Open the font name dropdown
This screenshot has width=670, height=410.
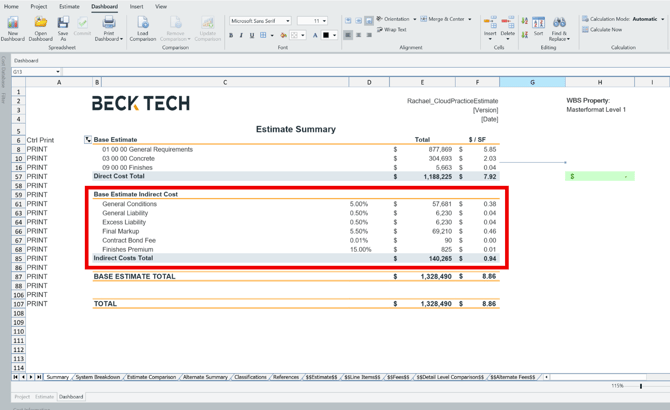pos(288,20)
